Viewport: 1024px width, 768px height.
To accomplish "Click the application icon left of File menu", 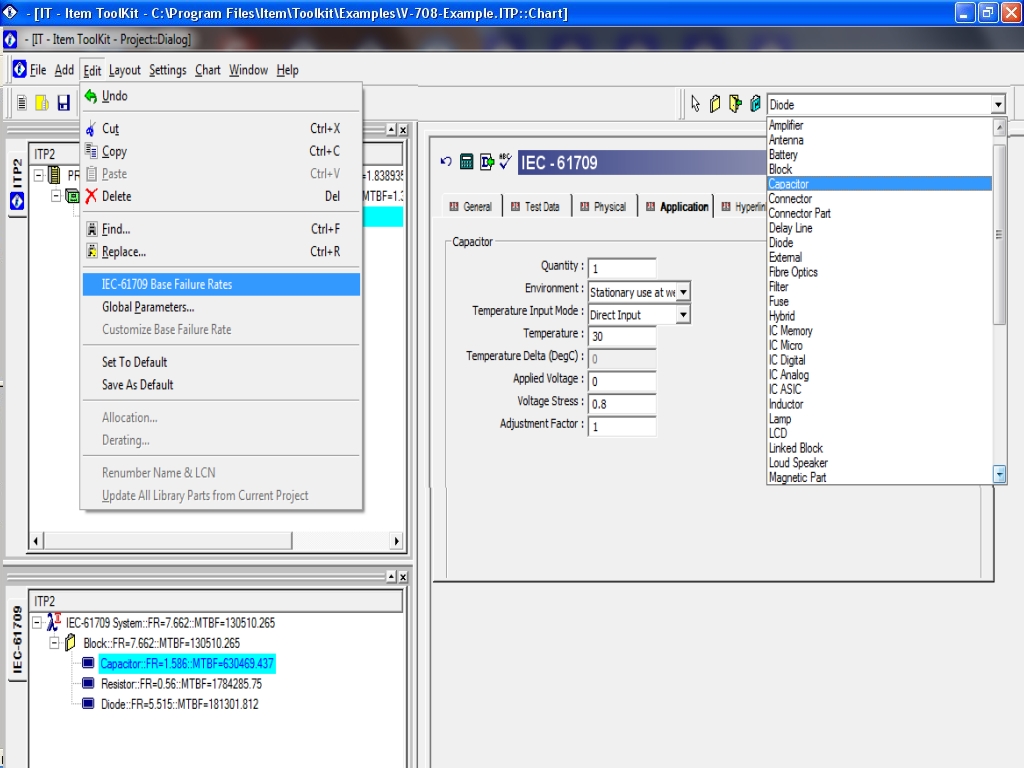I will [x=20, y=69].
